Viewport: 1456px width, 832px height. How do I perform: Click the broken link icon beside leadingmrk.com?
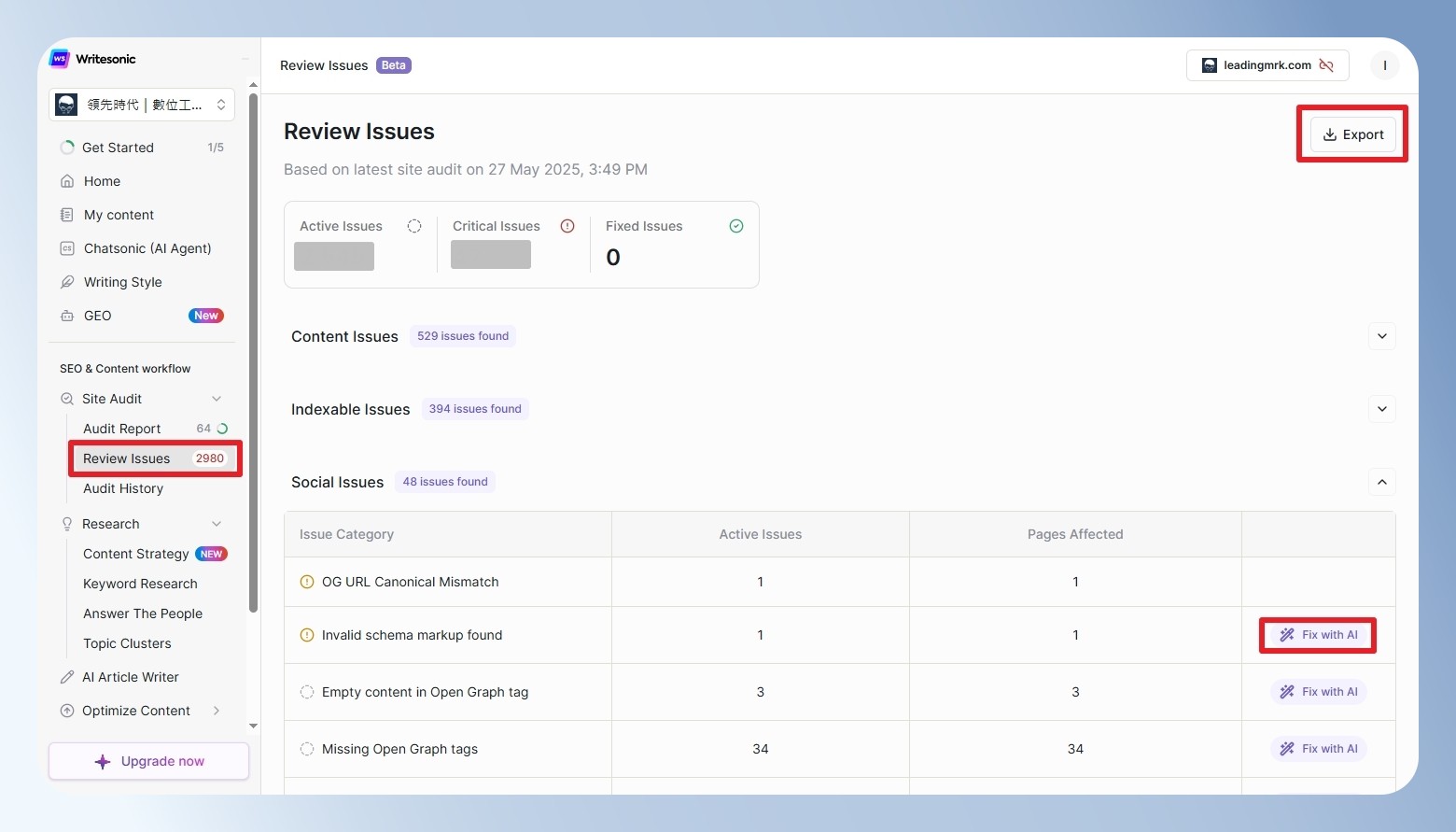tap(1326, 65)
